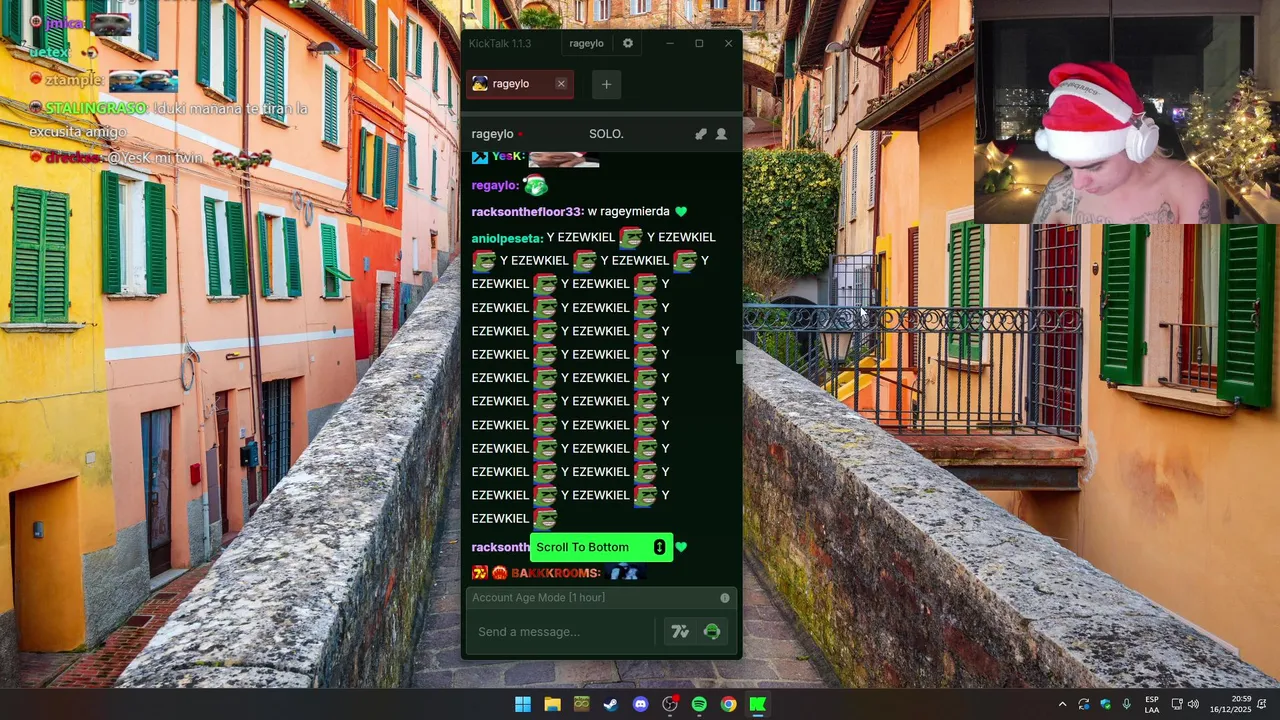Open the Windows Start menu

point(523,704)
